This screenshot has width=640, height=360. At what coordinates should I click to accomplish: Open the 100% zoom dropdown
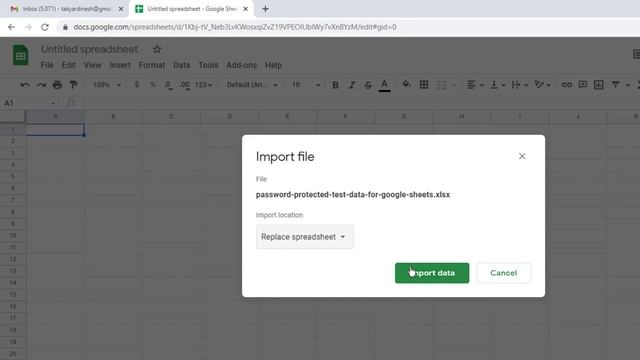pyautogui.click(x=107, y=85)
